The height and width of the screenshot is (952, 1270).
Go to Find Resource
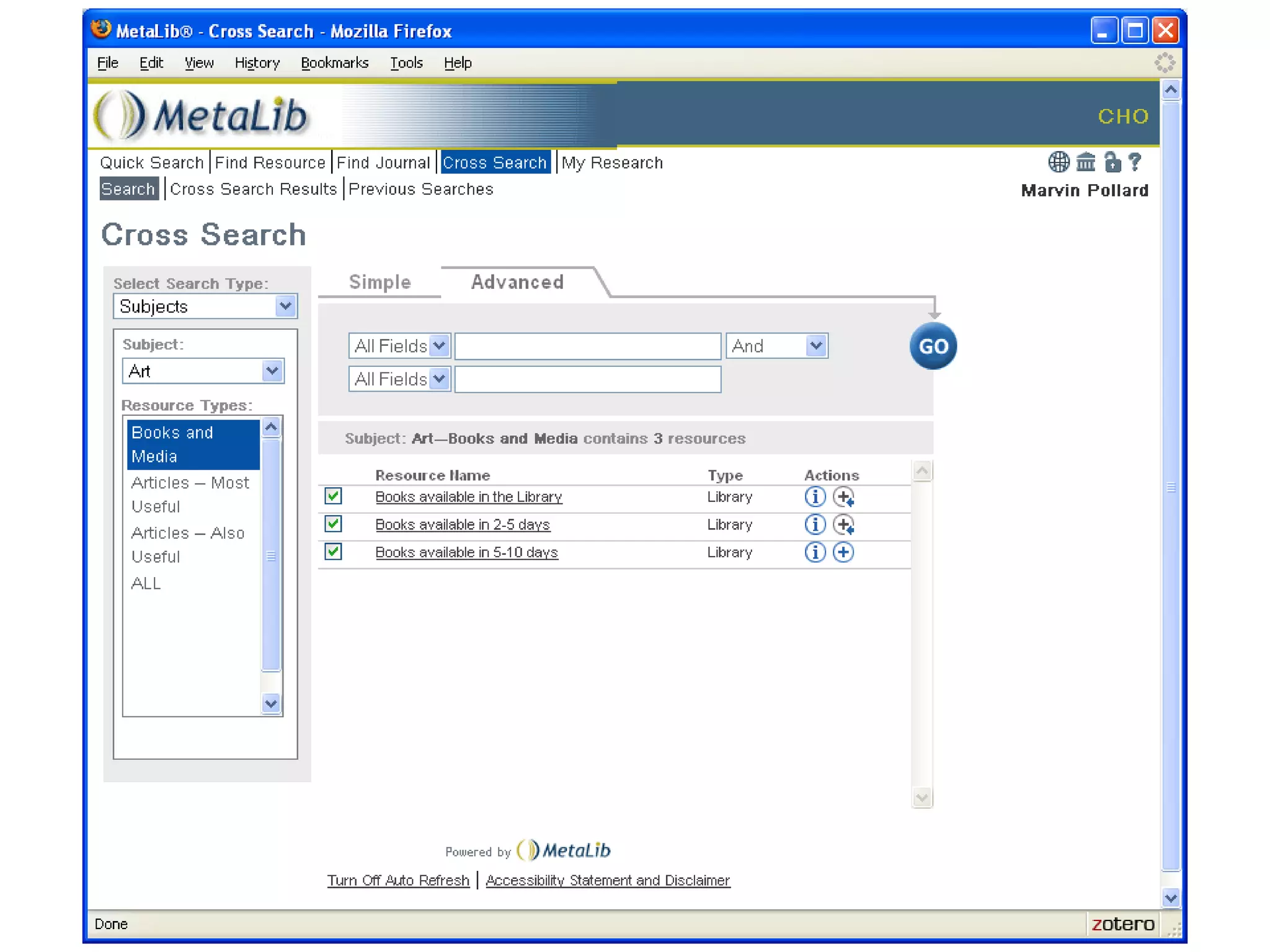tap(270, 162)
